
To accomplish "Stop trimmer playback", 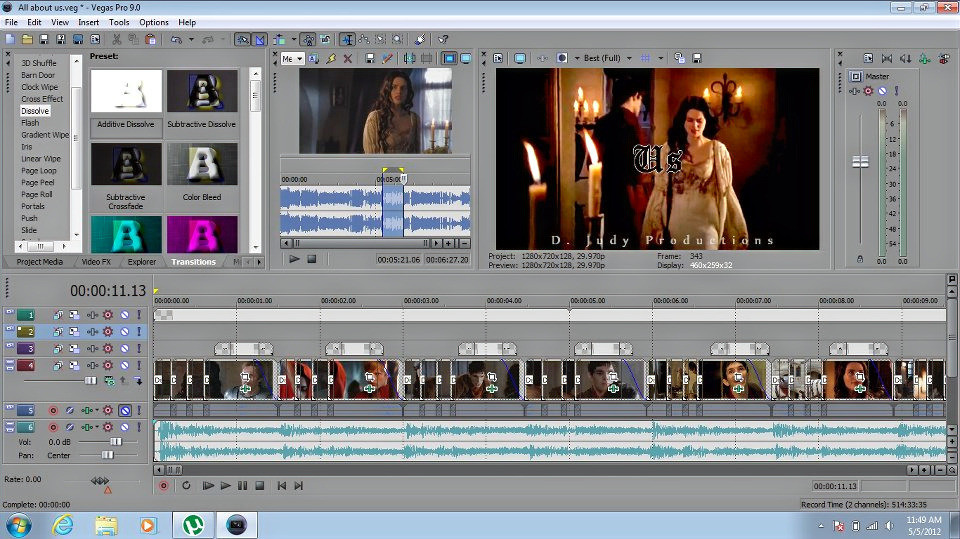I will pyautogui.click(x=312, y=259).
